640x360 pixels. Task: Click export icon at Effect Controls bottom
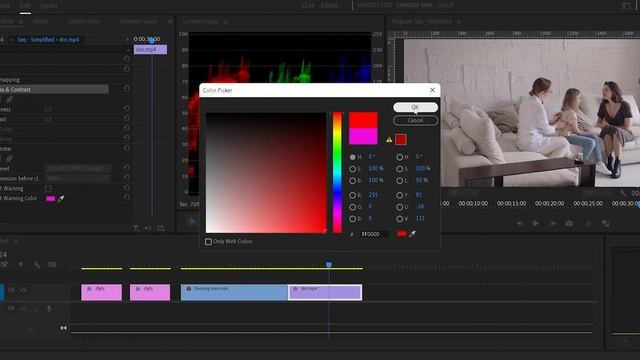(x=161, y=228)
